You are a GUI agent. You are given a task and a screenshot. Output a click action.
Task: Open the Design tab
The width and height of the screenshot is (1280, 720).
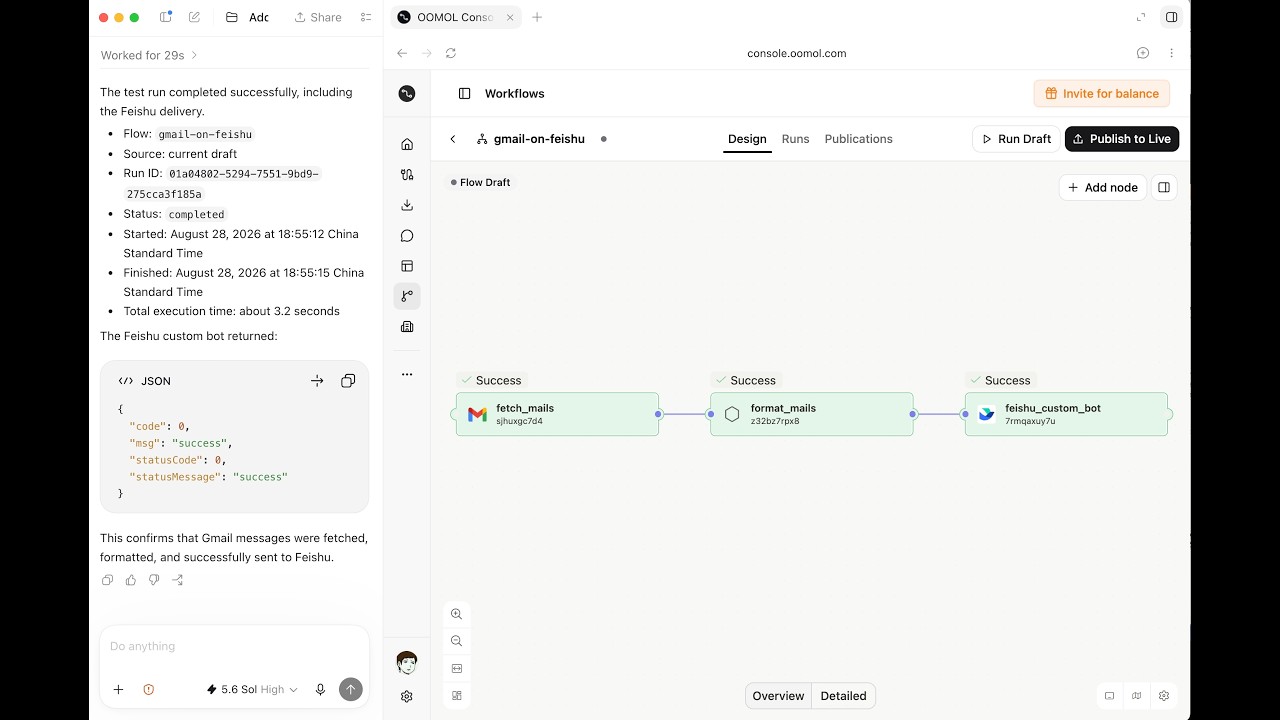click(x=747, y=139)
